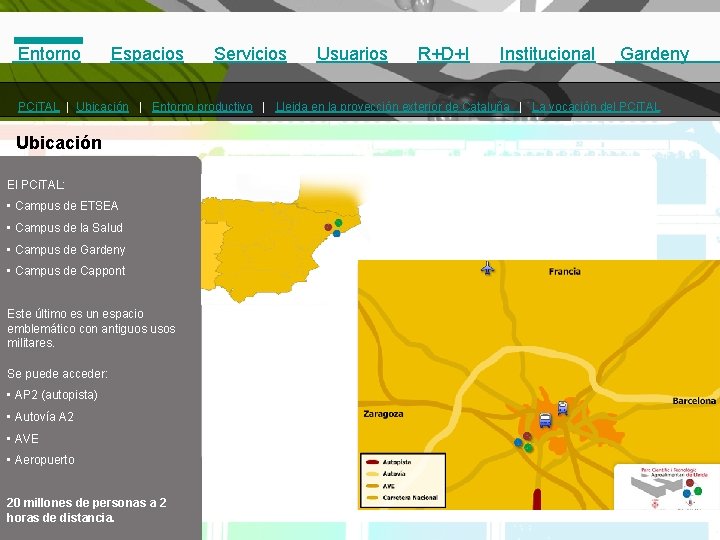Click the Autovía A2 list item

pos(44,416)
